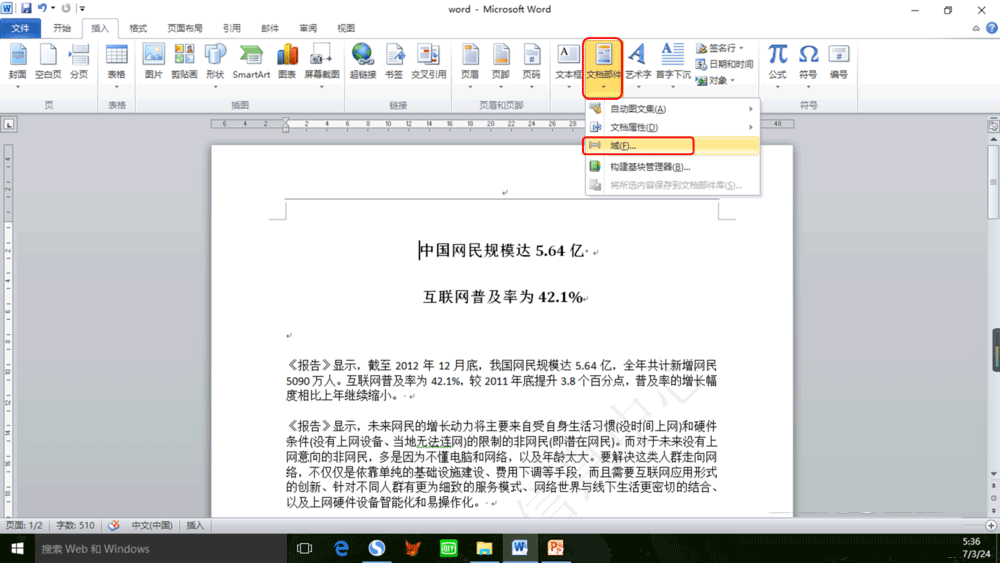Insert a bookmark (书签)
The width and height of the screenshot is (1000, 563).
tap(394, 62)
